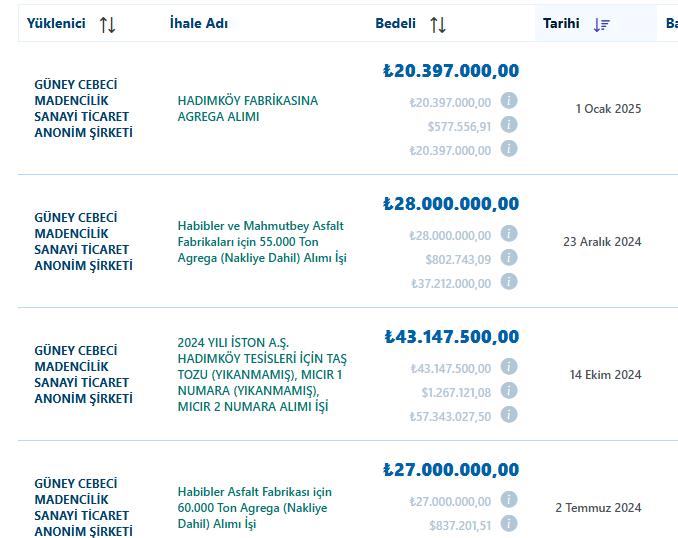Open info icon beside small ₺28.000.000,00 value

coord(509,234)
